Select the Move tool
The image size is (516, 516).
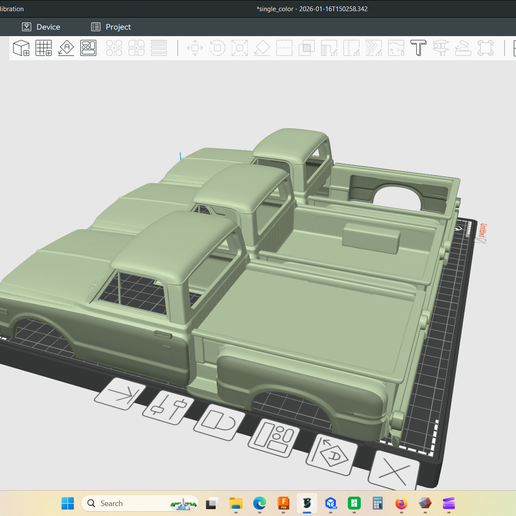[195, 48]
